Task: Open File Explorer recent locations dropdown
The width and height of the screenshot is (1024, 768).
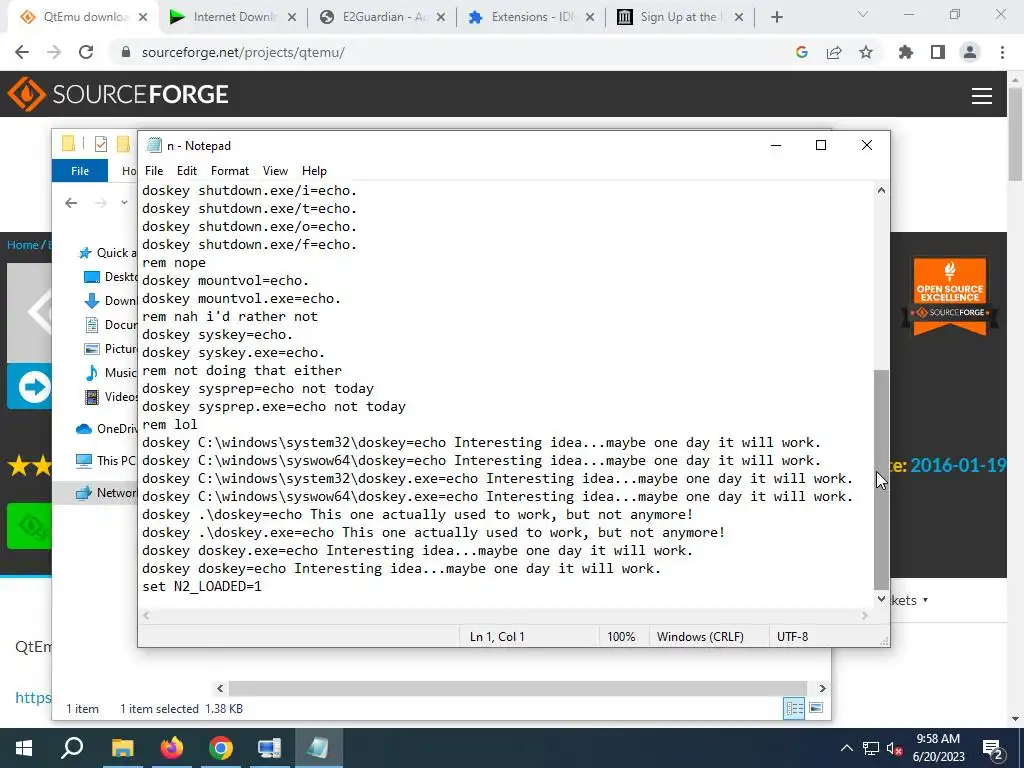Action: coord(124,202)
